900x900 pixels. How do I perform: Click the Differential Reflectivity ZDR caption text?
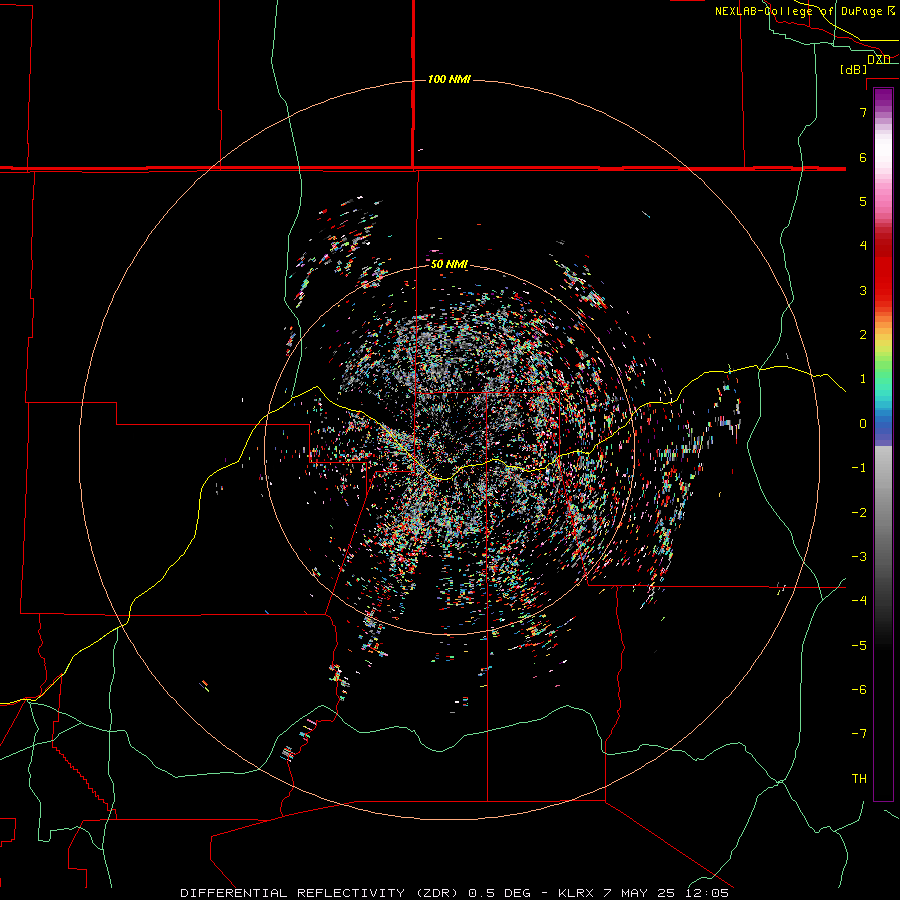454,893
